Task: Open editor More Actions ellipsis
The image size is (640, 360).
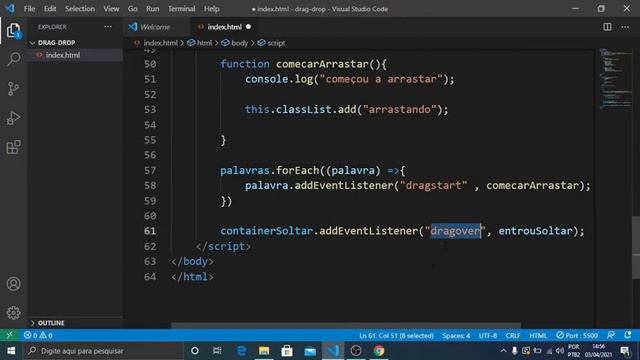Action: click(x=625, y=27)
